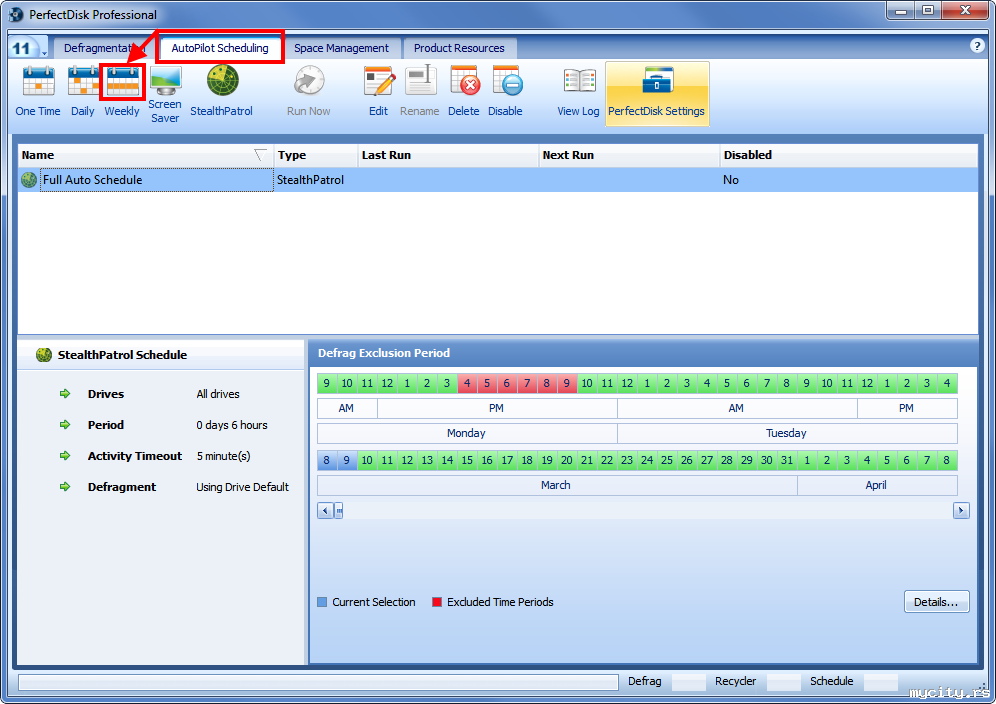The width and height of the screenshot is (996, 704).
Task: Select March 15 date cell
Action: pyautogui.click(x=467, y=460)
